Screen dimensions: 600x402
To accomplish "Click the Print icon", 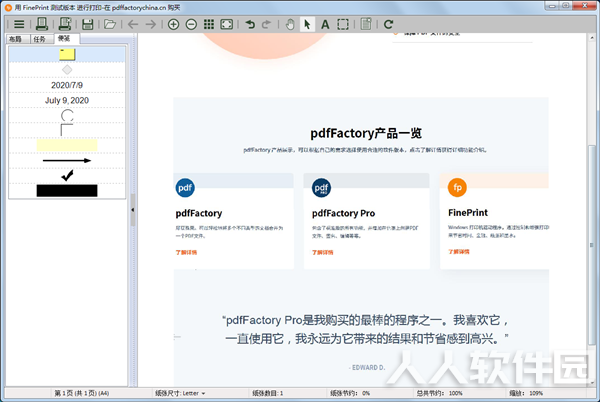I will (41, 24).
